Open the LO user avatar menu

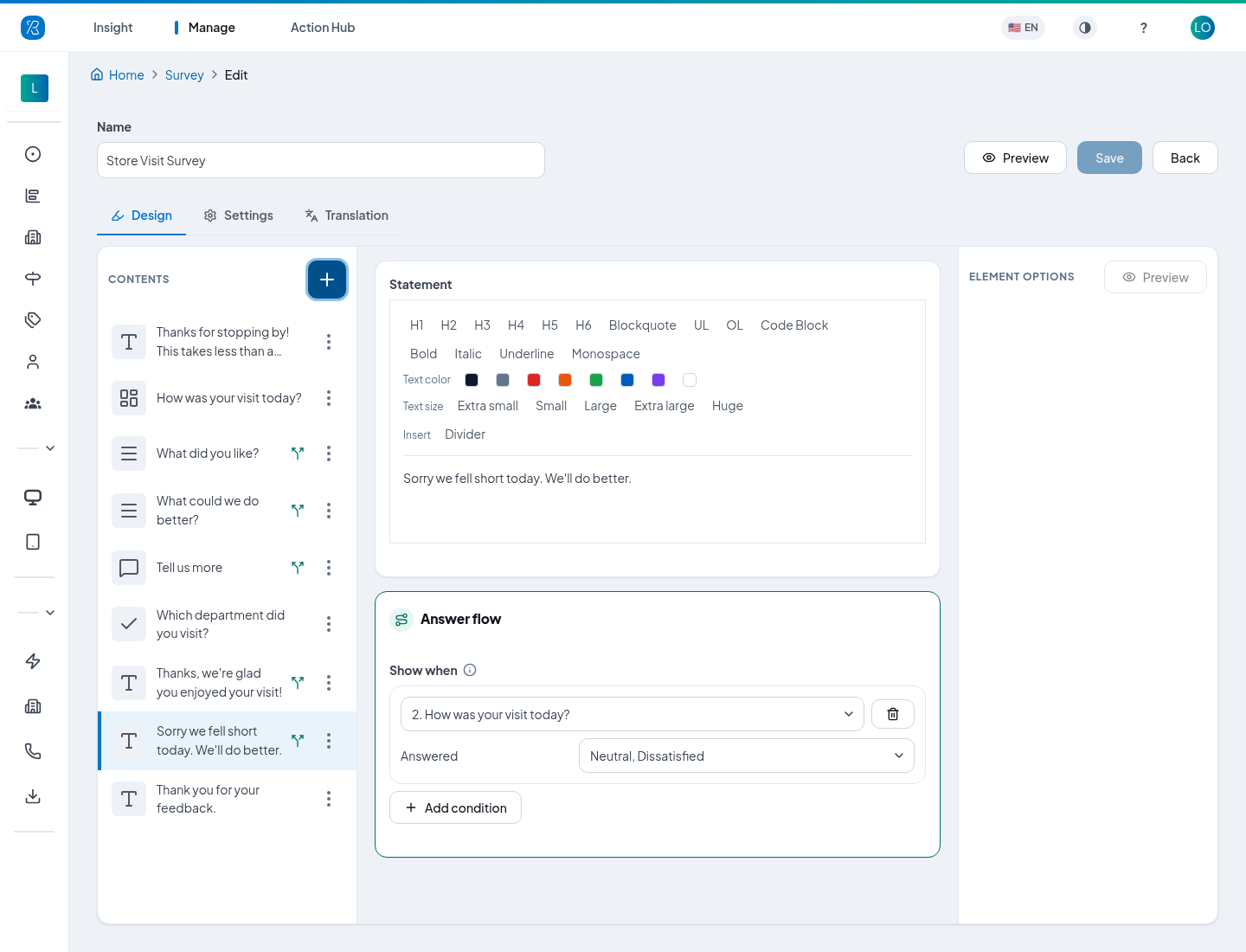[1203, 28]
